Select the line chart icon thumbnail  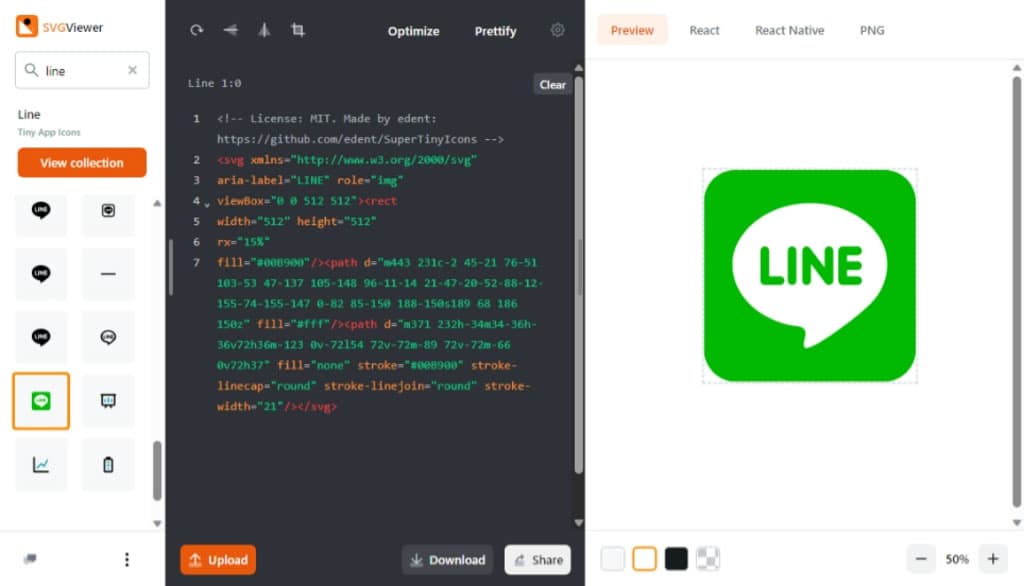tap(41, 464)
